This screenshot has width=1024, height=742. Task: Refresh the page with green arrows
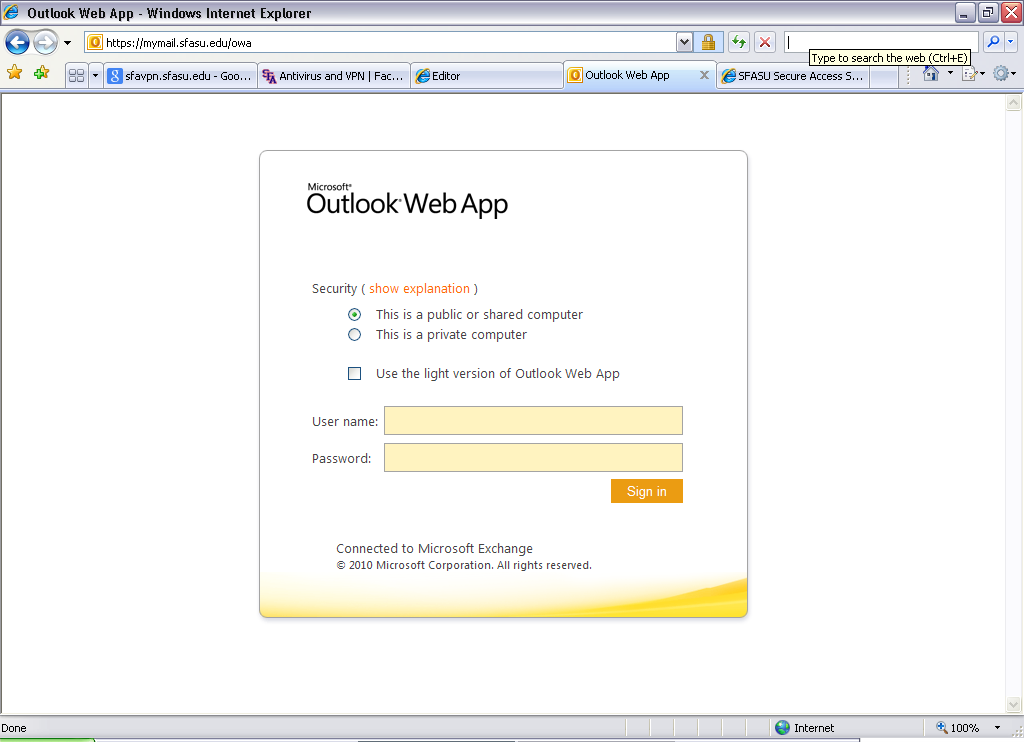(x=739, y=42)
